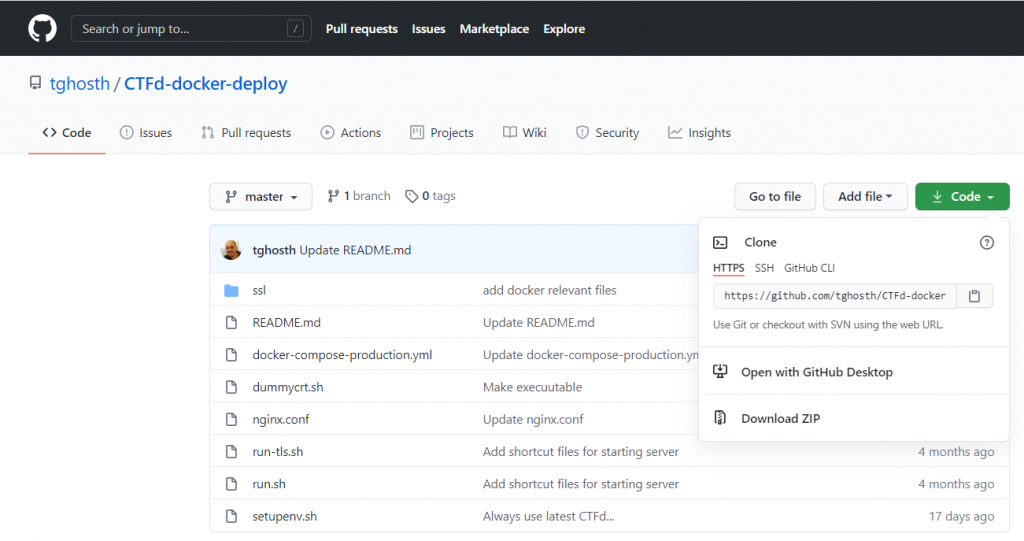The image size is (1024, 541).
Task: Open with GitHub Desktop
Action: coord(816,372)
